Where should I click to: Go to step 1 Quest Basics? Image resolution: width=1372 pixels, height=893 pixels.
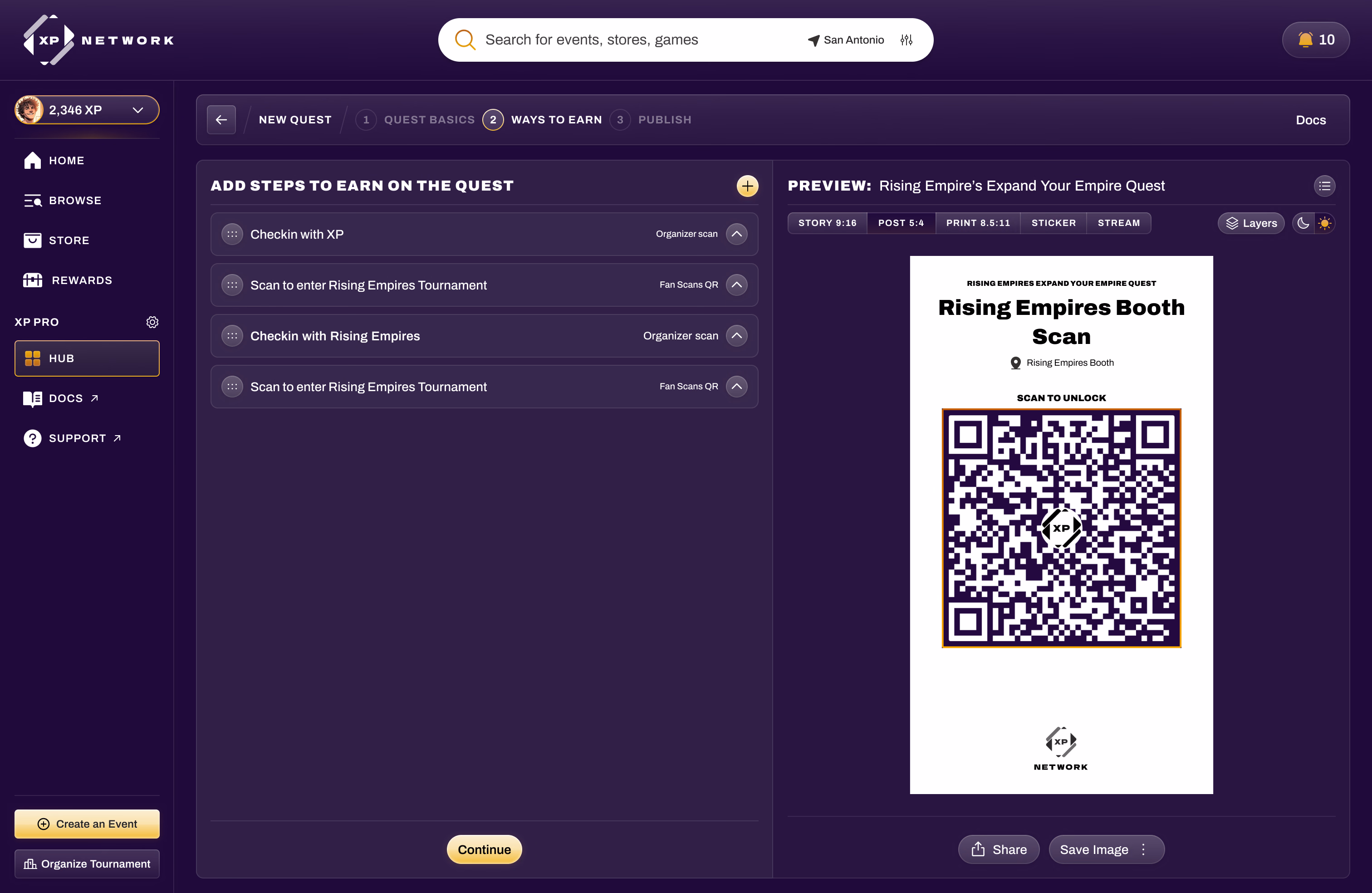(415, 119)
